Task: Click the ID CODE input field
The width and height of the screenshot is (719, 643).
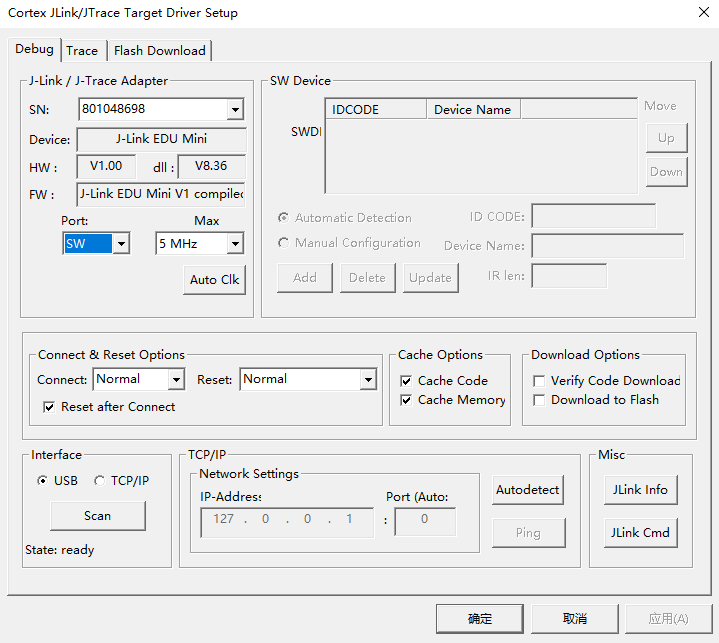Action: (x=594, y=216)
